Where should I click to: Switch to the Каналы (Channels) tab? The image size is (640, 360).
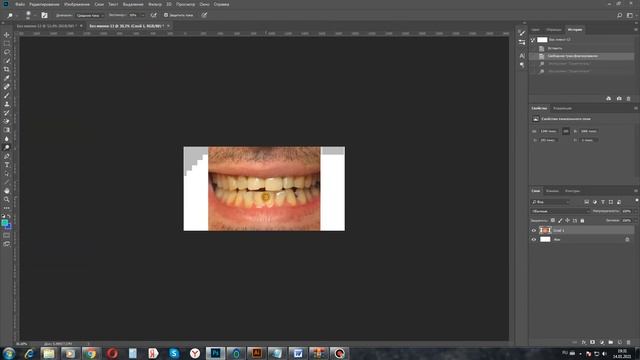(x=552, y=191)
